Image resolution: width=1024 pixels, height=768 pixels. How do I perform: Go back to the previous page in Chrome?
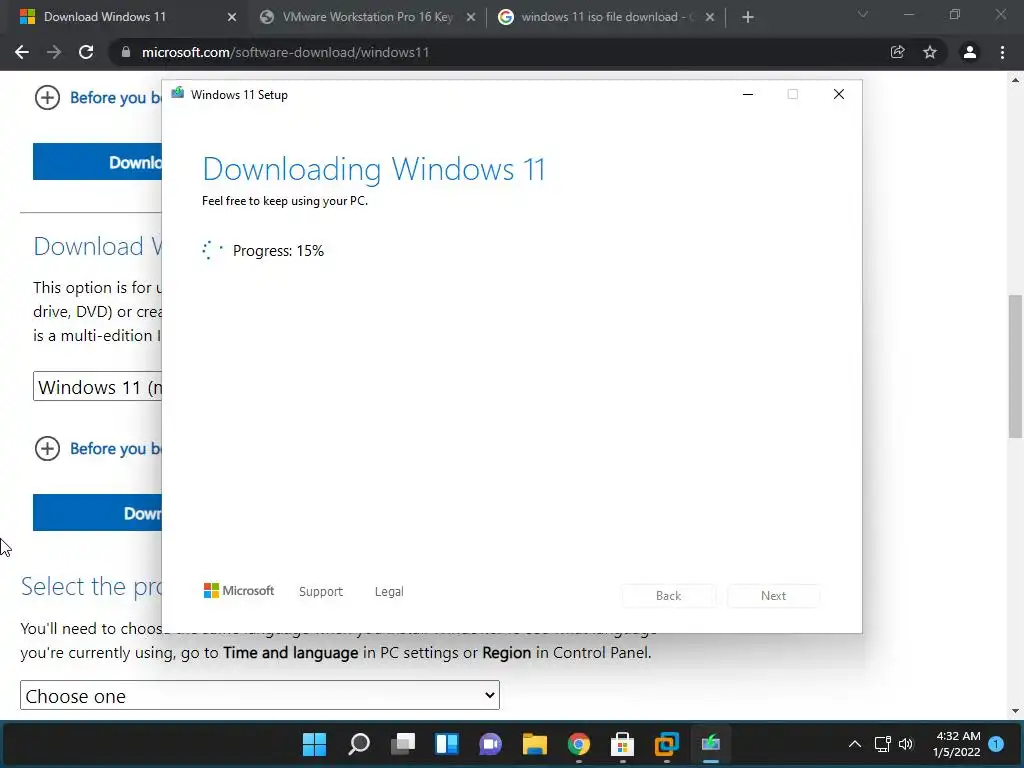click(22, 52)
